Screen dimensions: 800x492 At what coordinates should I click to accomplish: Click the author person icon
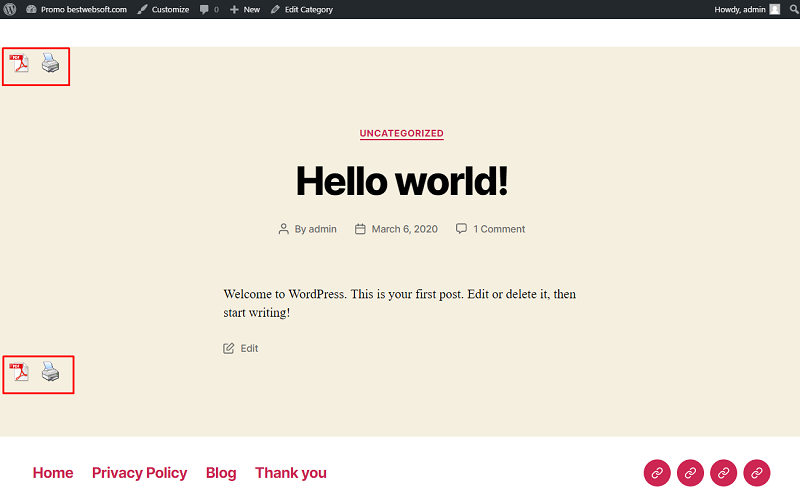tap(283, 229)
